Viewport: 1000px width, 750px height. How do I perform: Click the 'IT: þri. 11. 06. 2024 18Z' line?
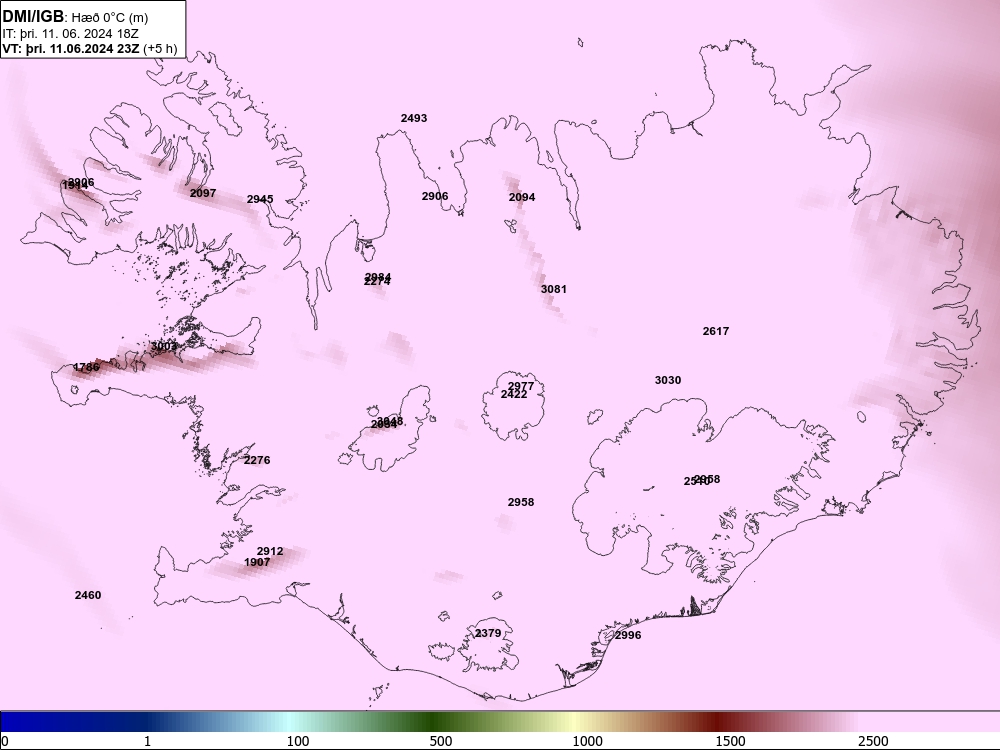coord(70,34)
